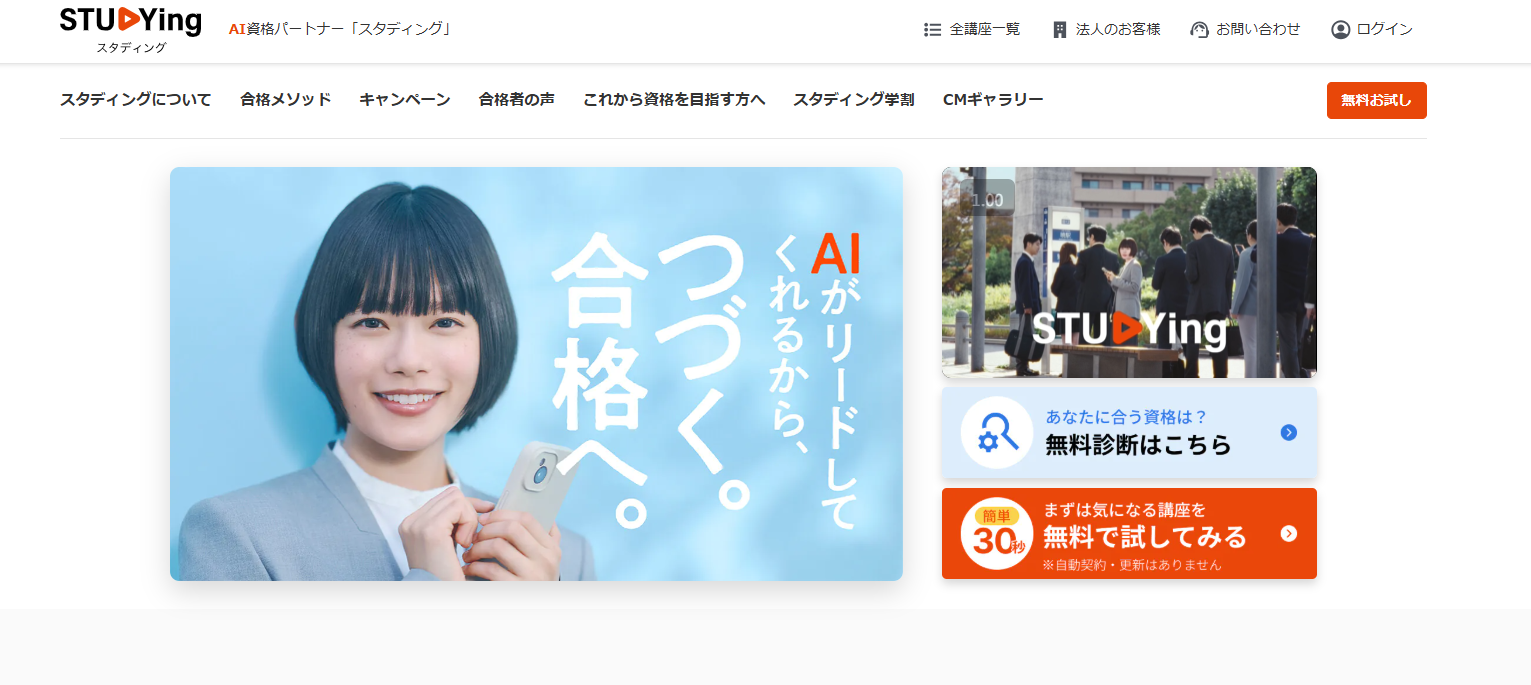Select キャンペーン in the navigation bar
Image resolution: width=1531 pixels, height=685 pixels.
click(x=404, y=100)
